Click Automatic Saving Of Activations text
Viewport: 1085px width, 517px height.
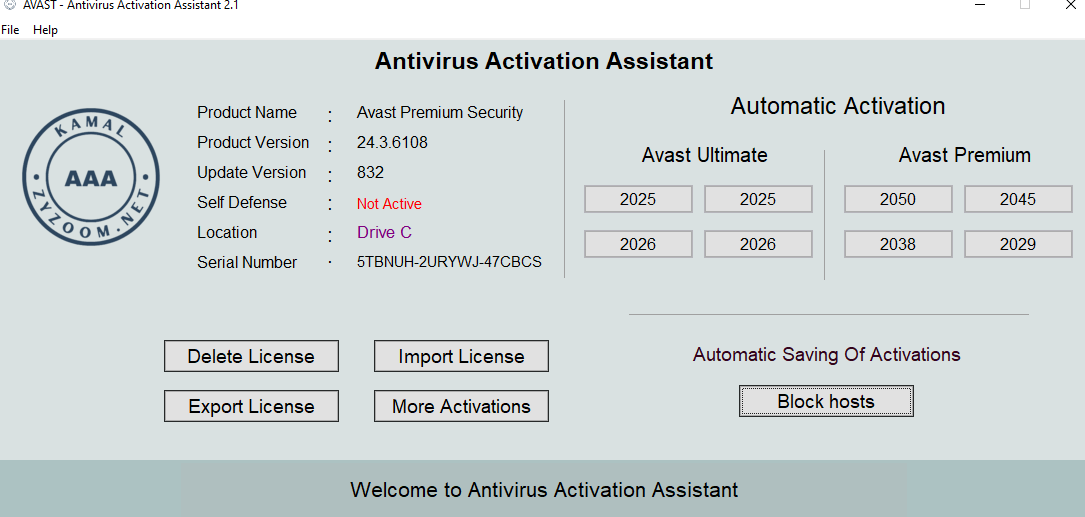point(827,355)
